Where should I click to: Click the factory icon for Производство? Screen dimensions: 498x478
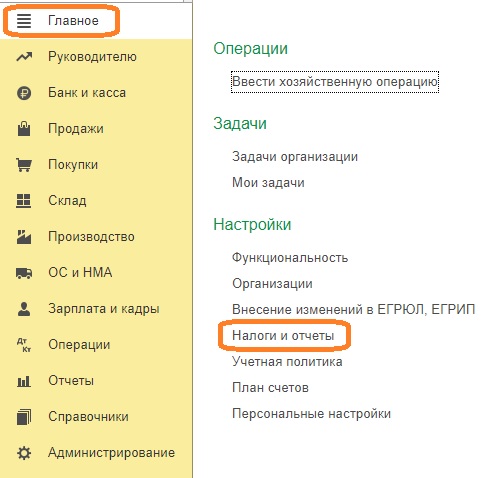point(24,237)
